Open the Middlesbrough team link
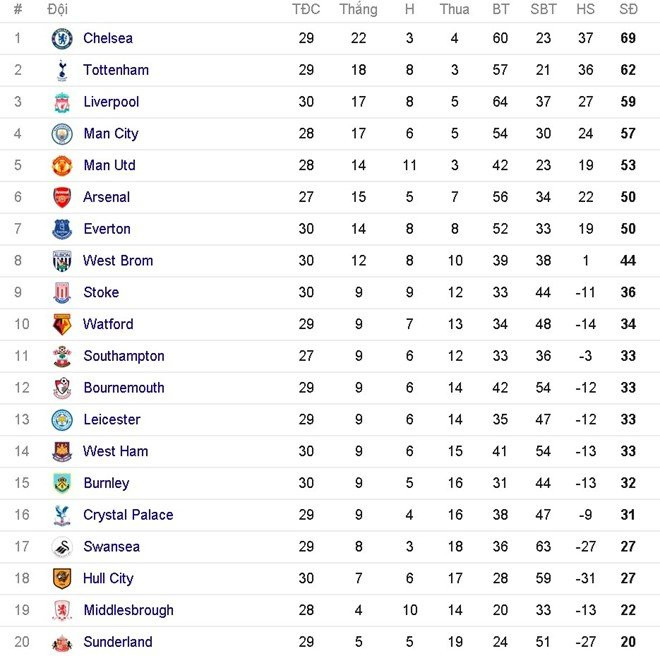 tap(128, 610)
